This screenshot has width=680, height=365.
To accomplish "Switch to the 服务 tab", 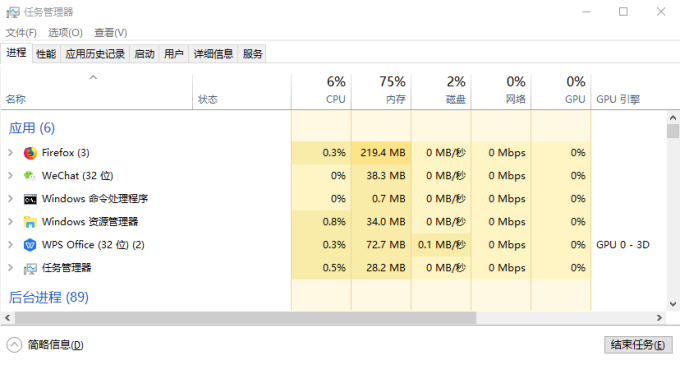I will tap(252, 54).
